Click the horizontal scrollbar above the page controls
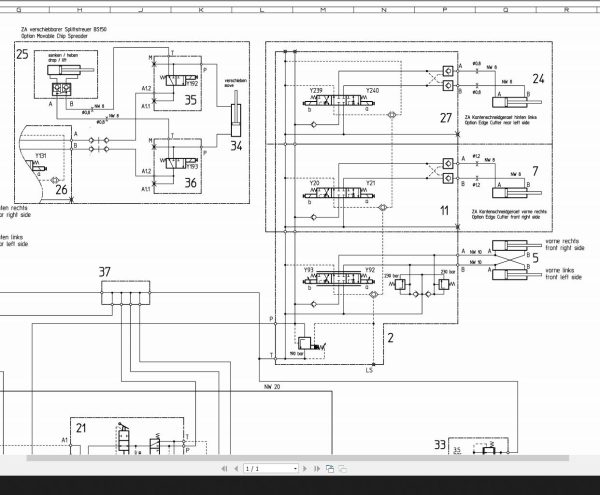 (298, 458)
